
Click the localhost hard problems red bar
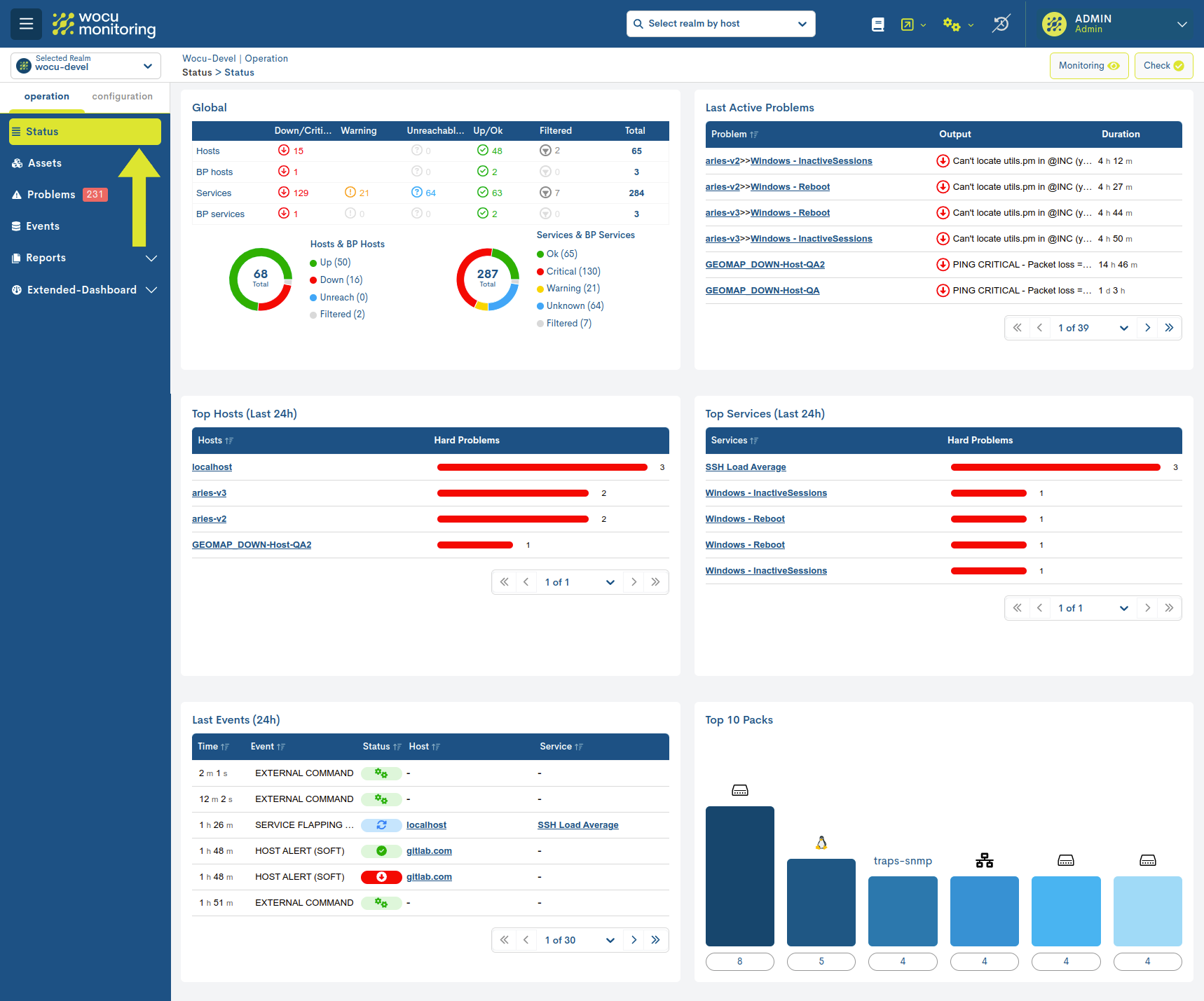coord(542,467)
